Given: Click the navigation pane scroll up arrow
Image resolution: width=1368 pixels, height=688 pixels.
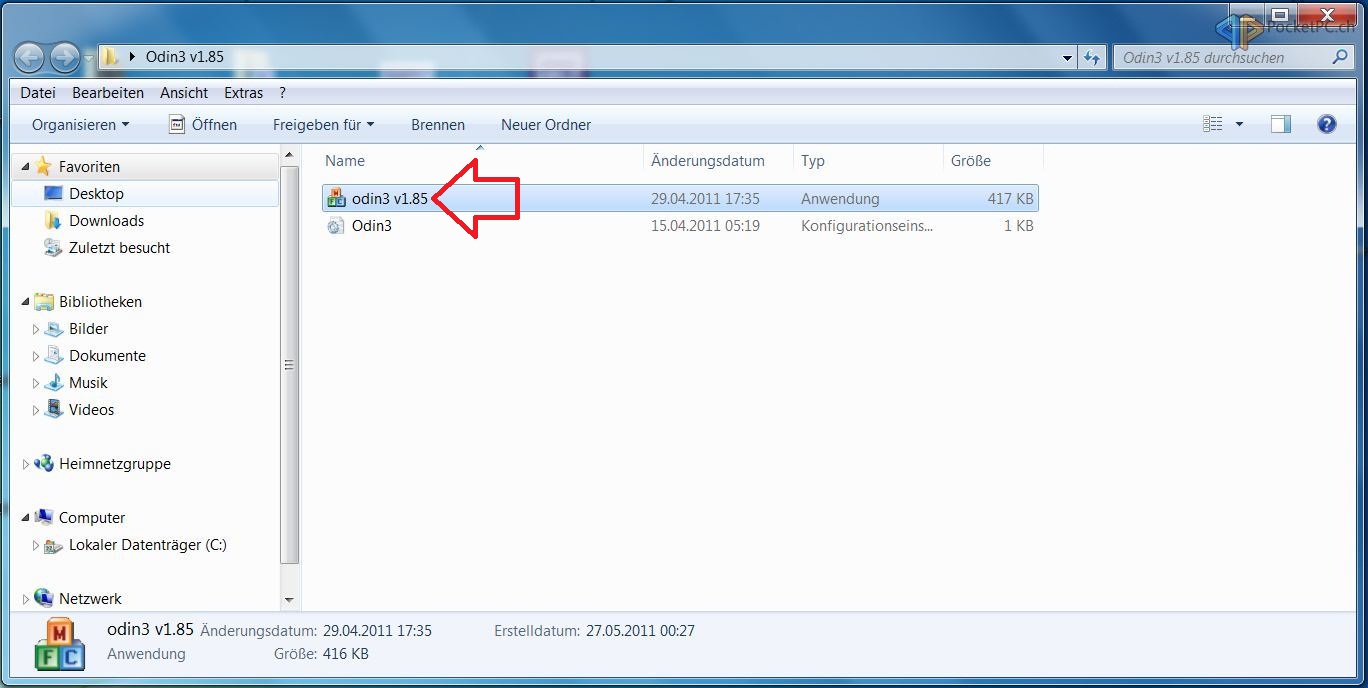Looking at the screenshot, I should tap(290, 155).
